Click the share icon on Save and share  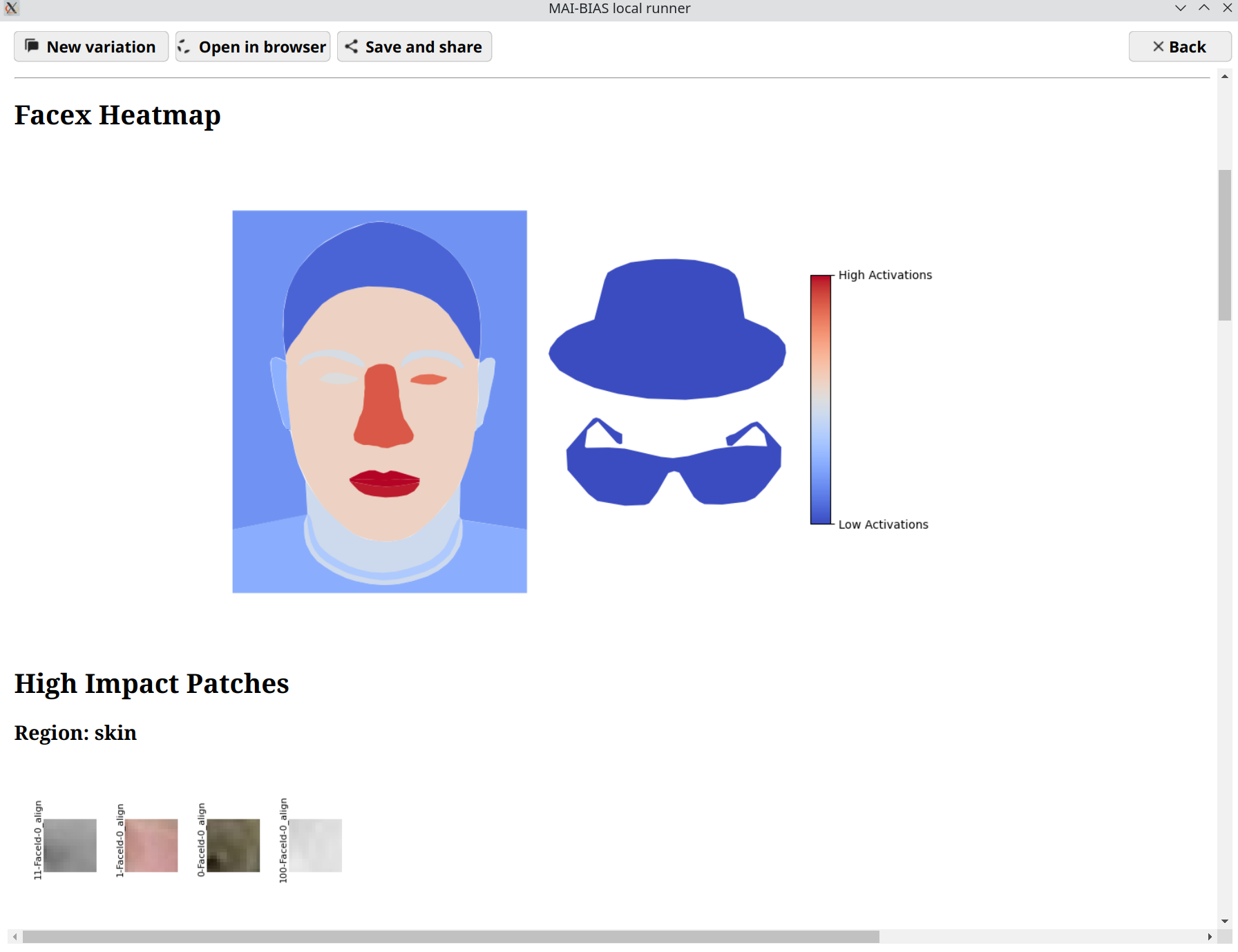pyautogui.click(x=351, y=46)
